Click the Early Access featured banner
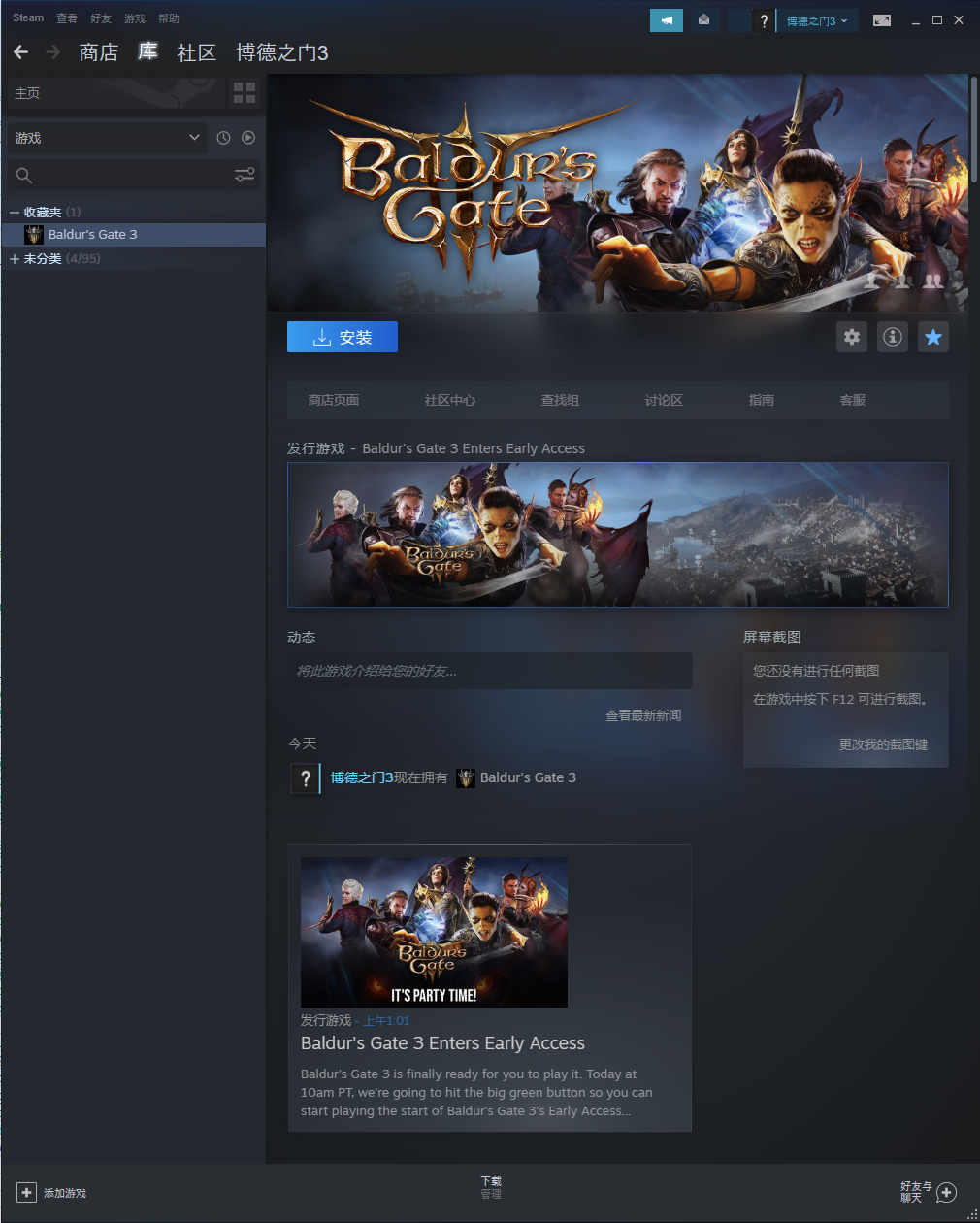Image resolution: width=980 pixels, height=1223 pixels. coord(618,535)
